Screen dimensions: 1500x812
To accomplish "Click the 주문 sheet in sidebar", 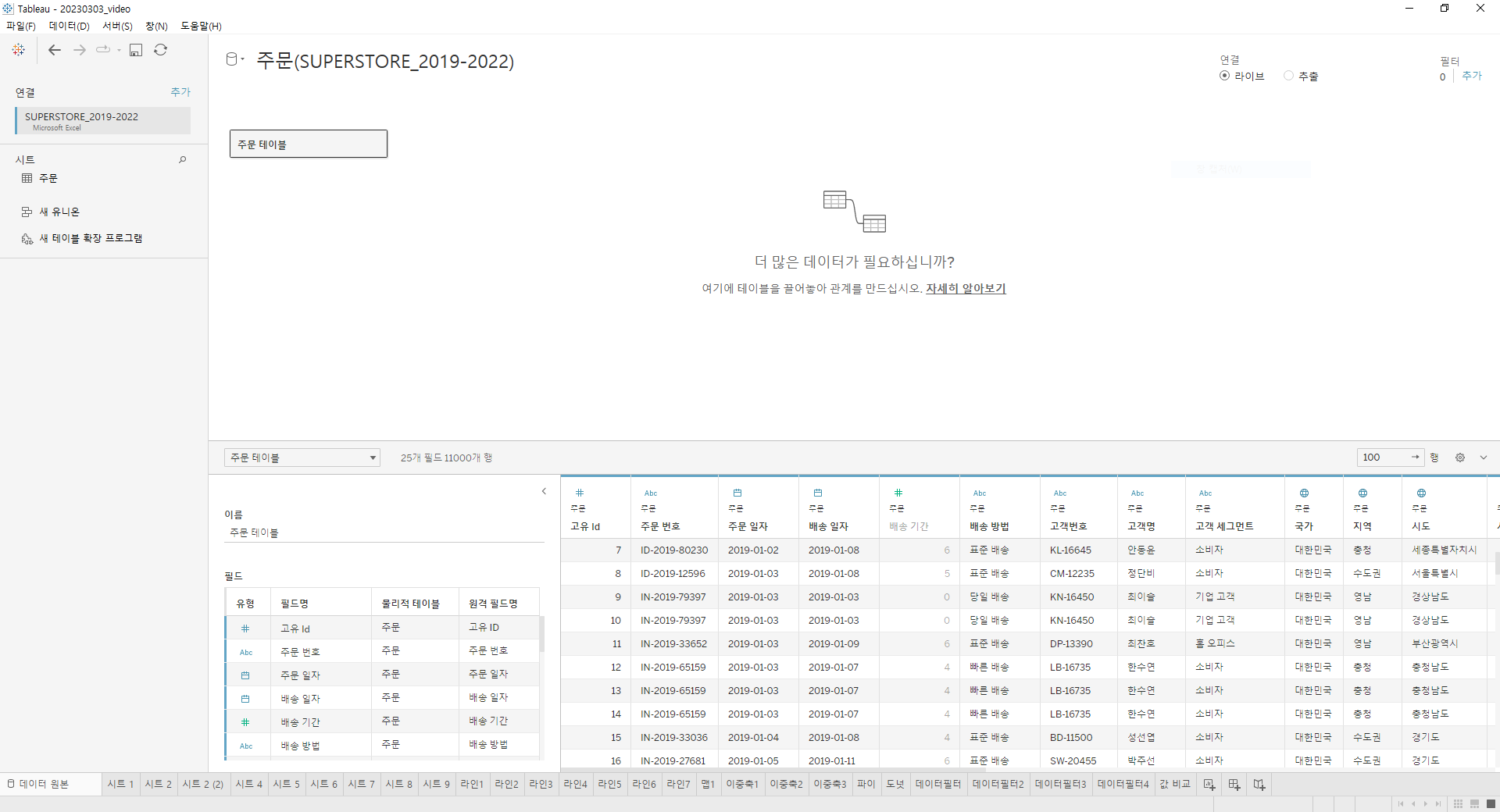I will [48, 178].
